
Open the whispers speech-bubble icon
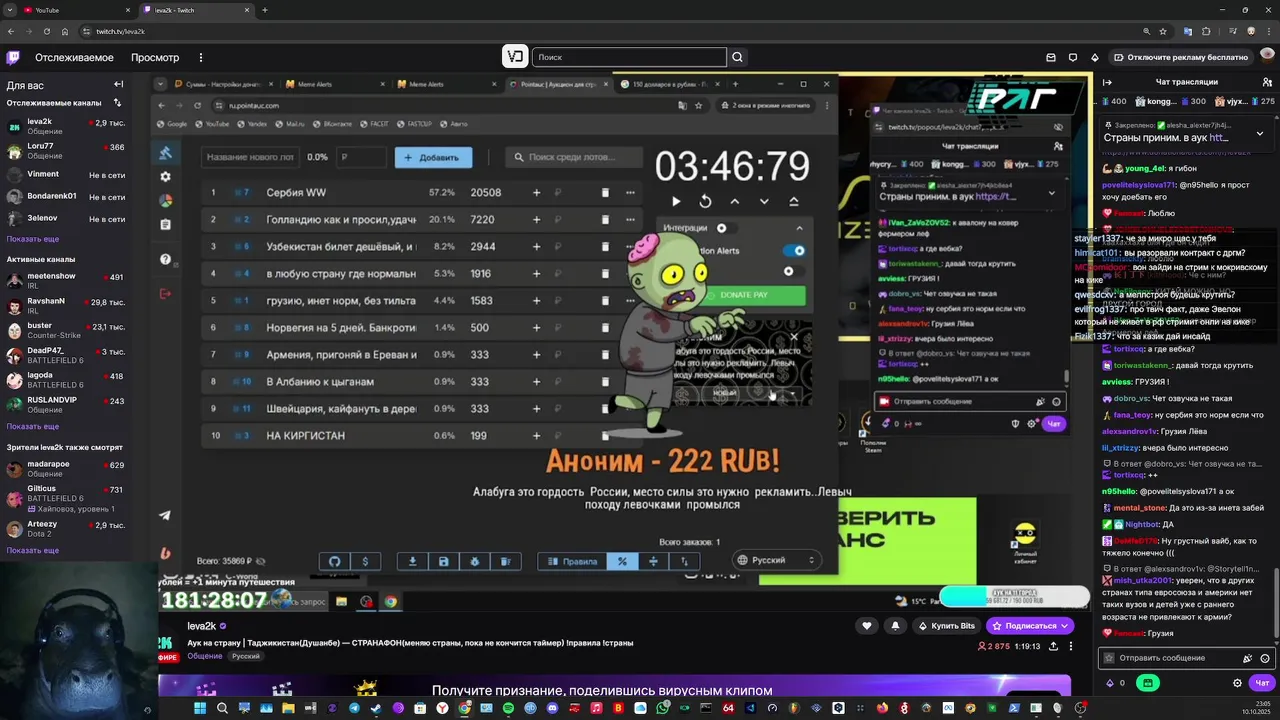pyautogui.click(x=1073, y=57)
